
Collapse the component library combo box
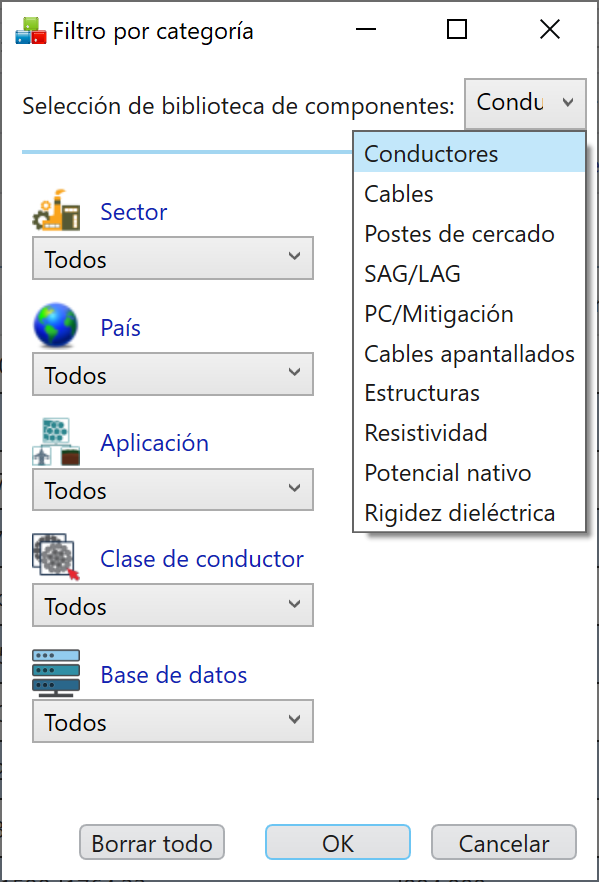[525, 104]
